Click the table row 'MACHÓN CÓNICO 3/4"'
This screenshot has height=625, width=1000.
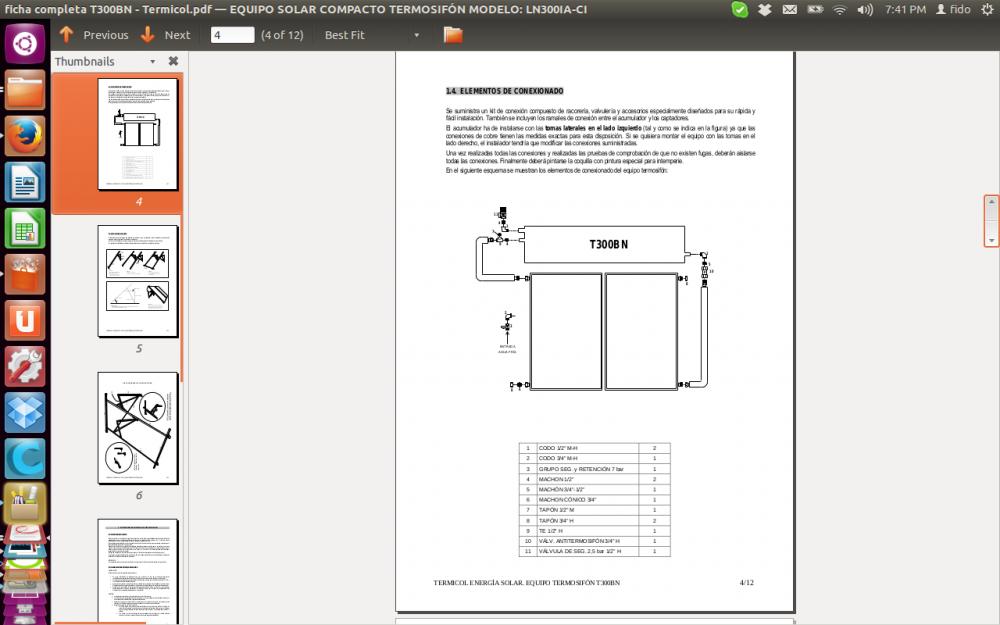coord(594,500)
